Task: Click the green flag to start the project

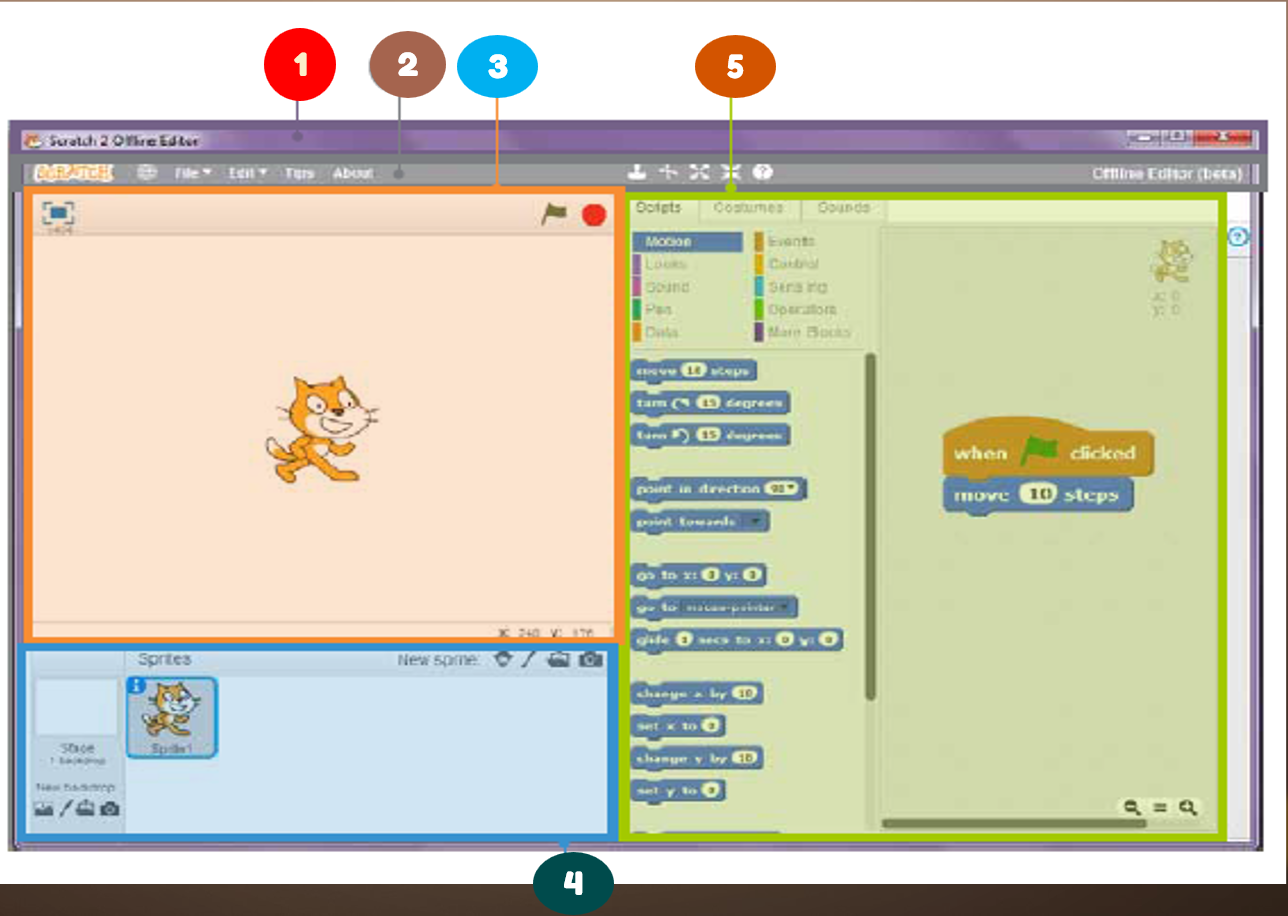Action: 553,214
